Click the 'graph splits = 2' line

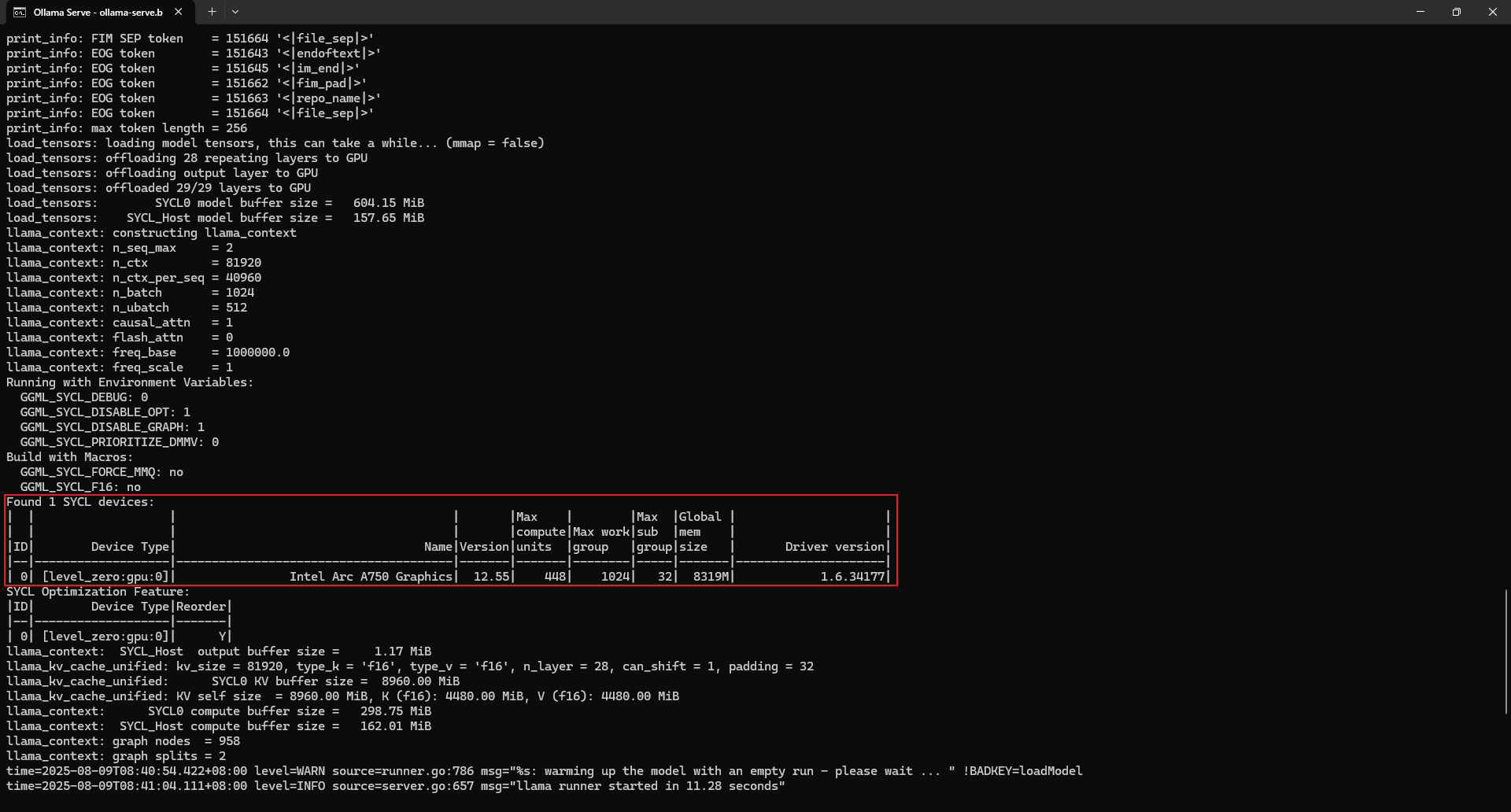point(116,756)
